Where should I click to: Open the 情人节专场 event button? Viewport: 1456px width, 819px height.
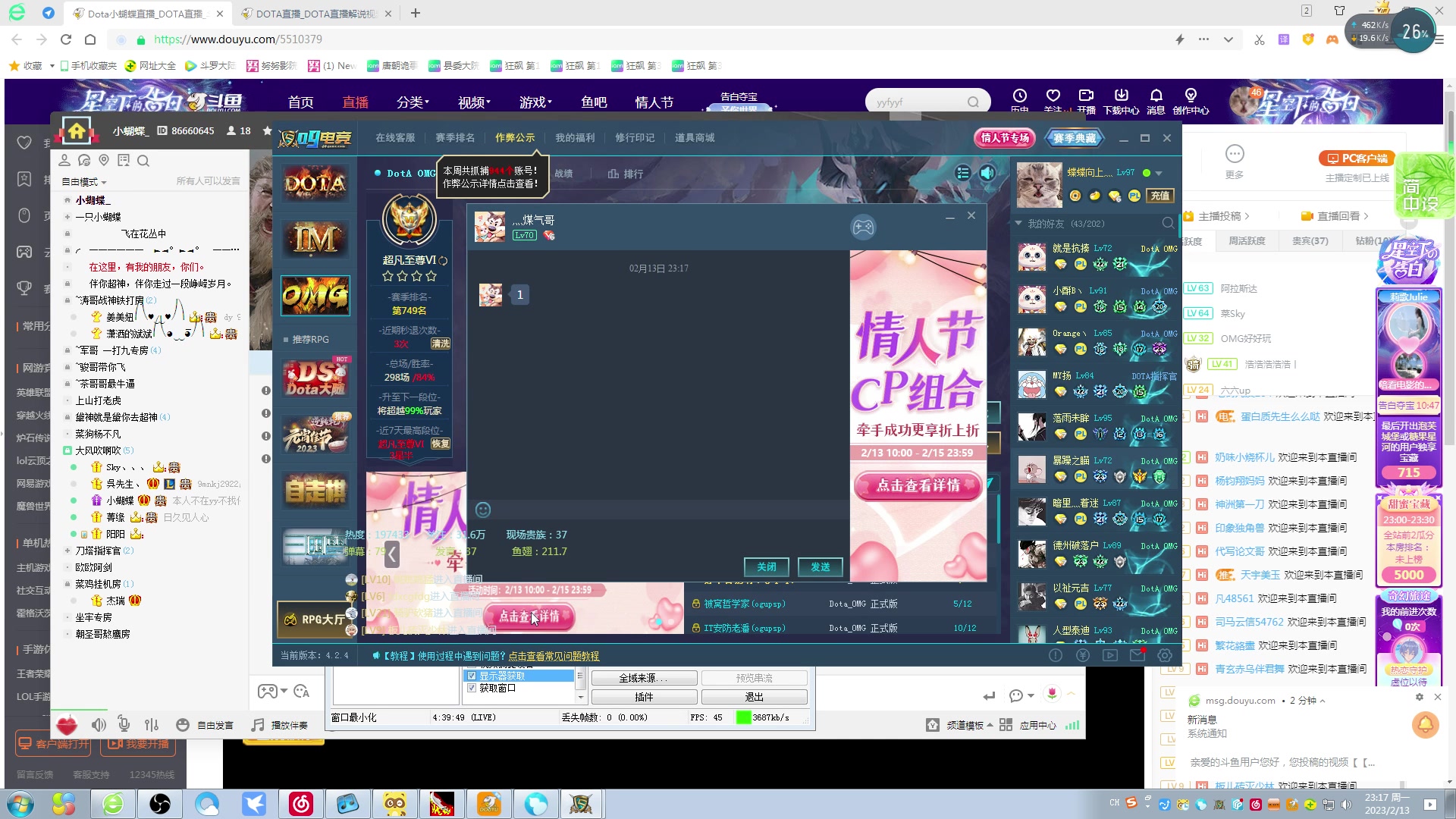[x=1005, y=138]
